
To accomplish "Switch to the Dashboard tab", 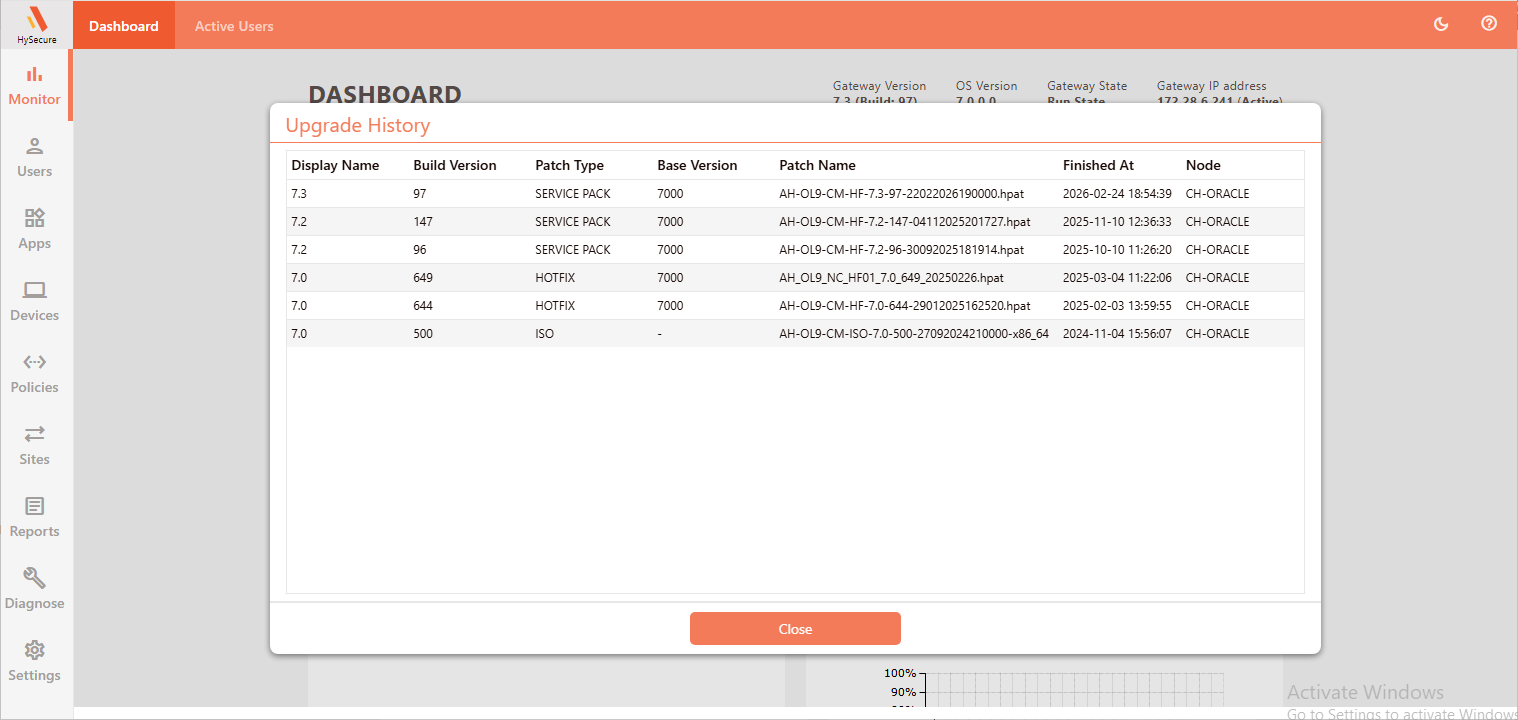I will (x=123, y=26).
